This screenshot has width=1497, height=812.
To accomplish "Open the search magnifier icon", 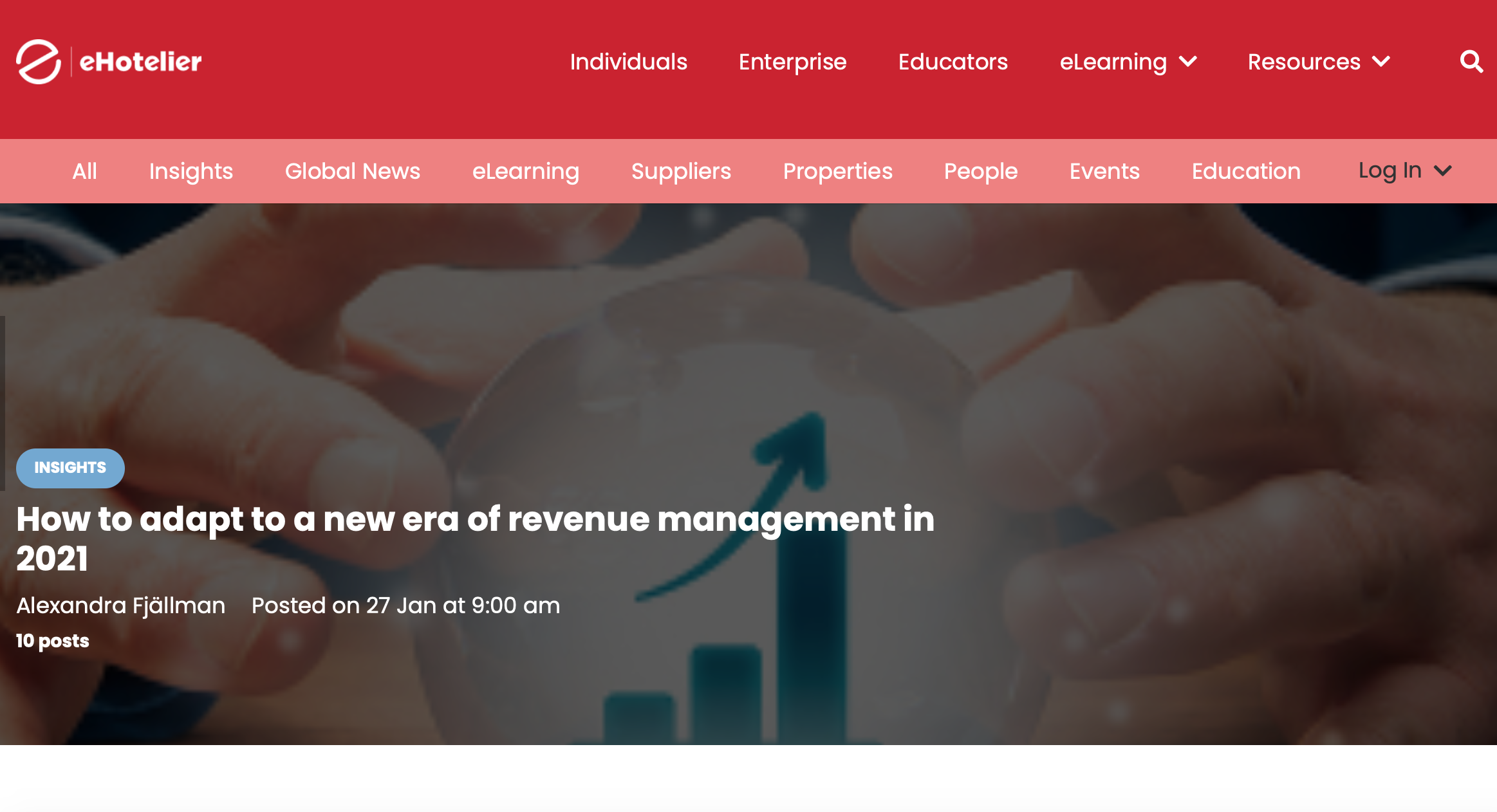I will (x=1471, y=62).
